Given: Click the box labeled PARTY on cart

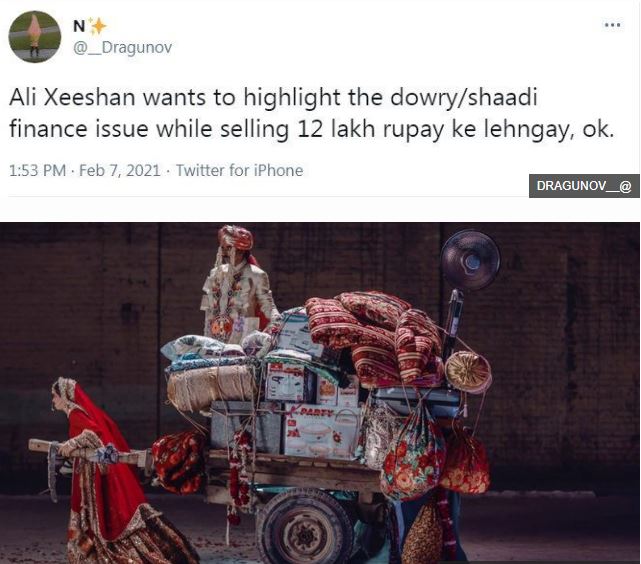Looking at the screenshot, I should click(322, 431).
